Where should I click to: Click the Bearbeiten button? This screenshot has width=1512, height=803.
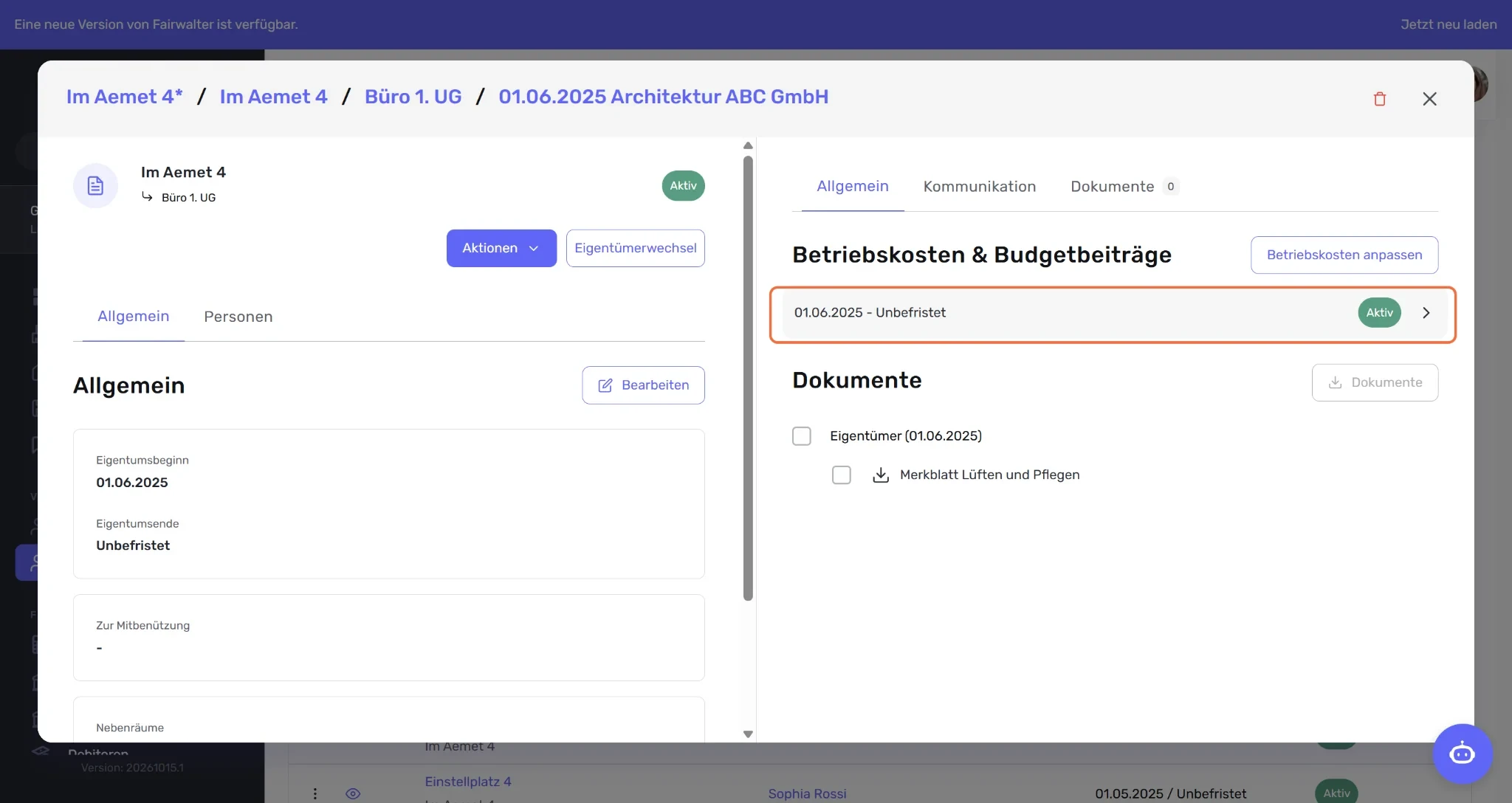pyautogui.click(x=643, y=385)
